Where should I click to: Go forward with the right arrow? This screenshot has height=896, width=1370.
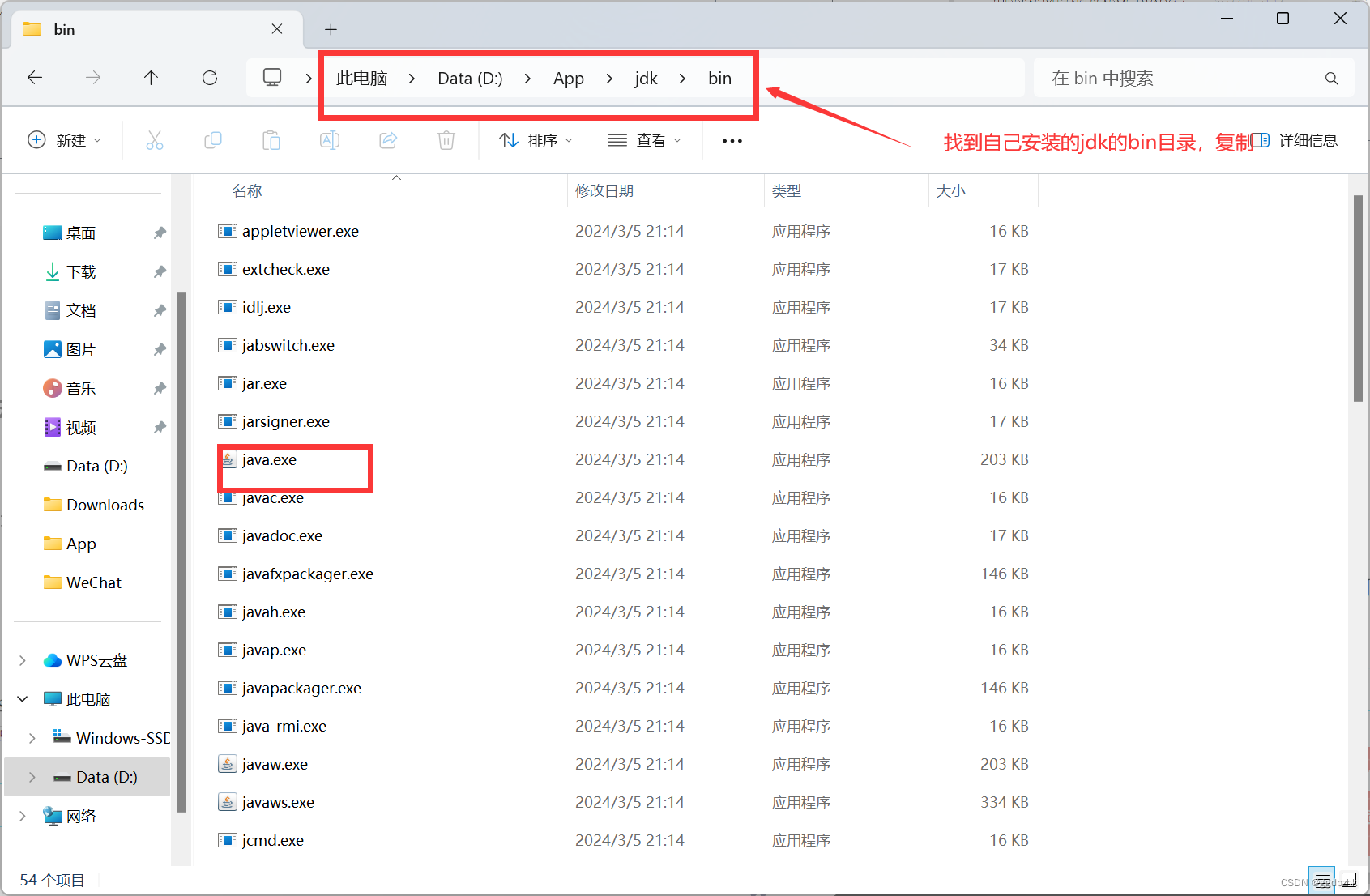pyautogui.click(x=93, y=78)
